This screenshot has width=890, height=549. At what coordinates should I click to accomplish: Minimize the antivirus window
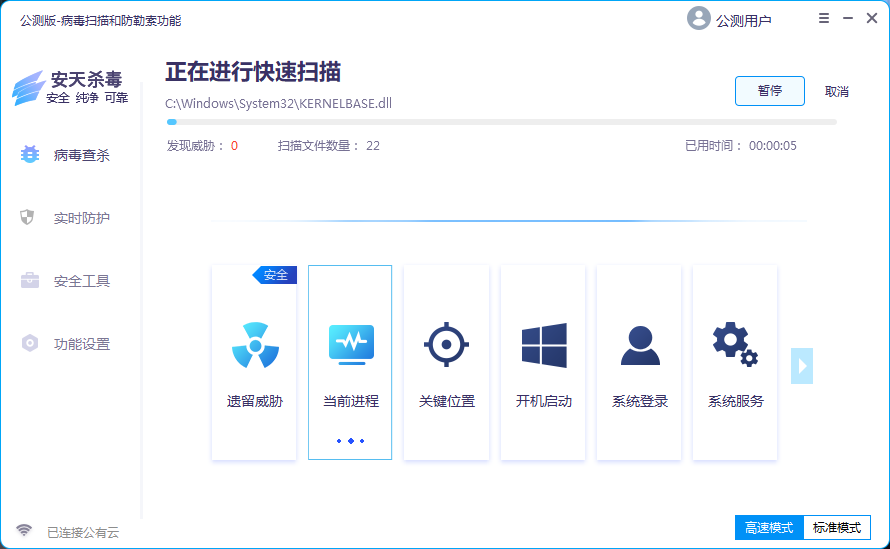(x=848, y=19)
